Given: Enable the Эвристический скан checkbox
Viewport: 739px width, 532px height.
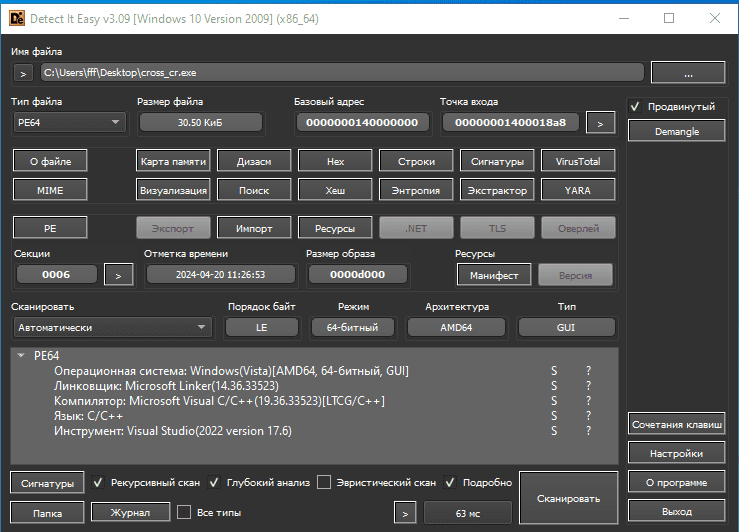Looking at the screenshot, I should [x=324, y=483].
